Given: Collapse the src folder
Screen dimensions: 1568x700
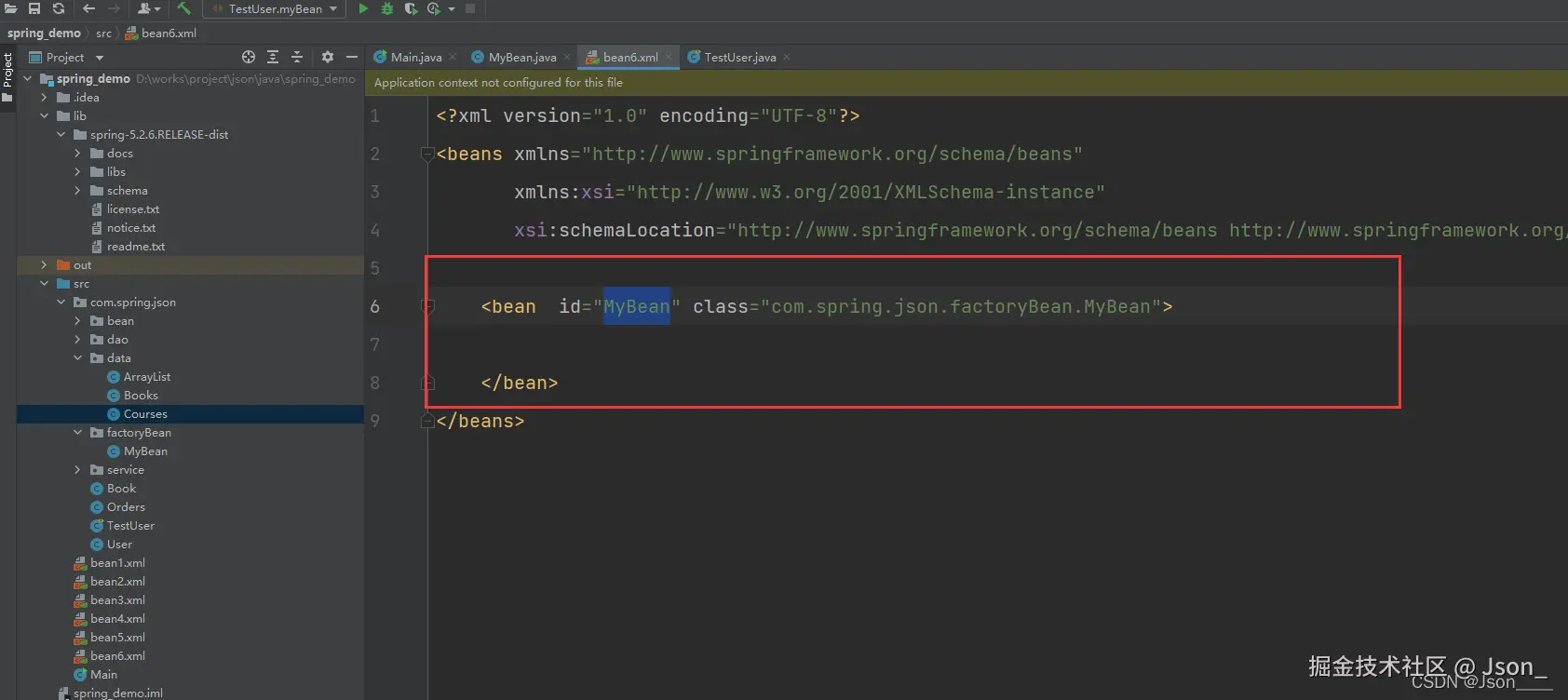Looking at the screenshot, I should [x=44, y=284].
